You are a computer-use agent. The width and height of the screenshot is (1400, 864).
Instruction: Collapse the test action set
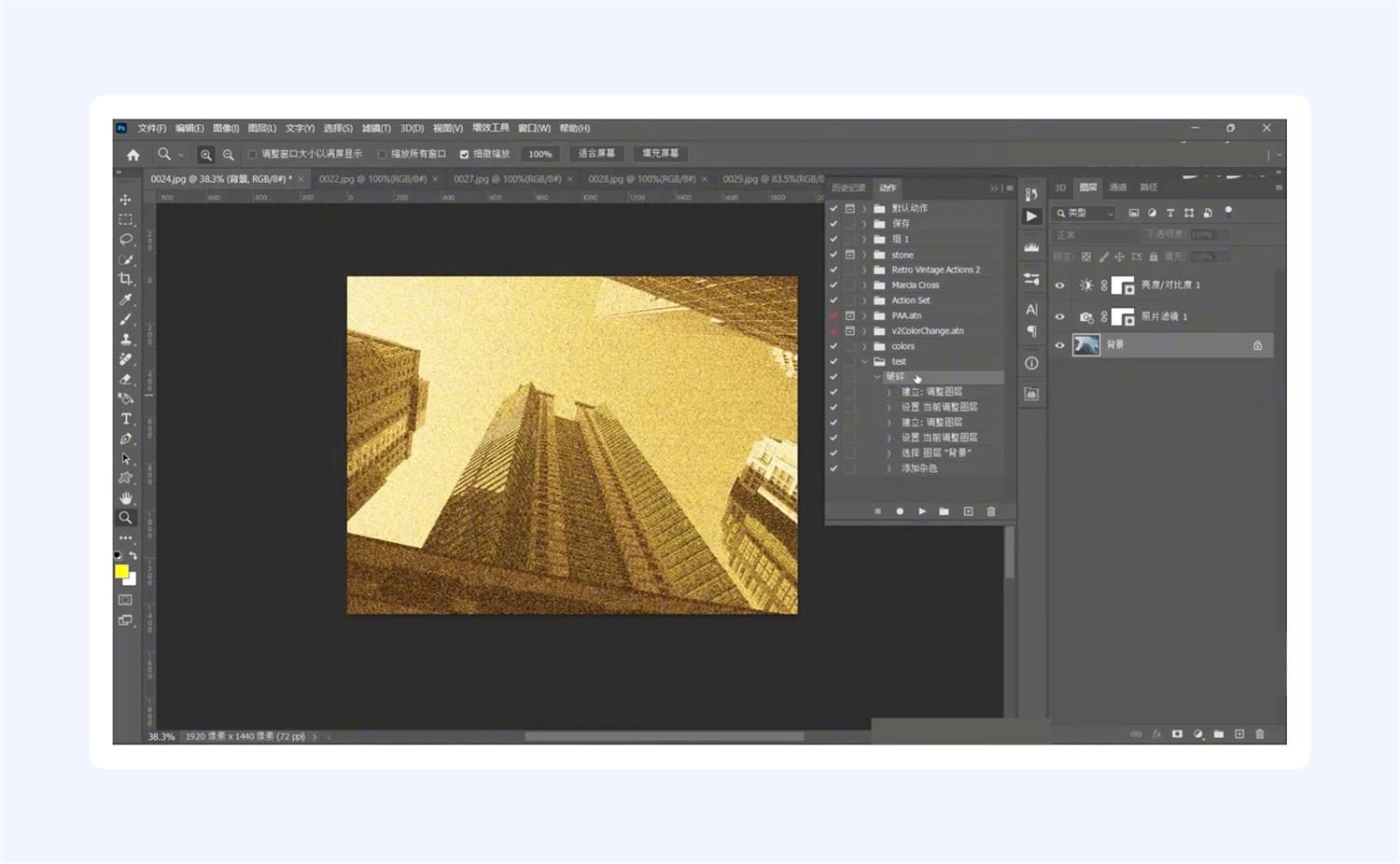click(864, 362)
